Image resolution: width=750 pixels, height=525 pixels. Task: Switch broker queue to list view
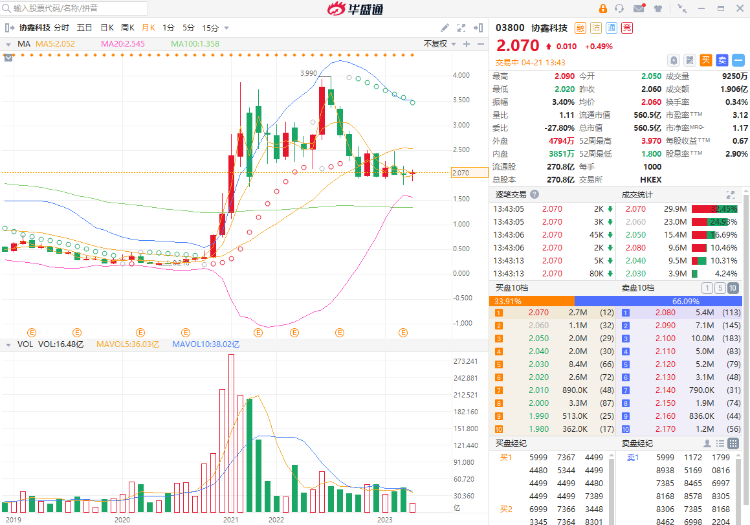pyautogui.click(x=719, y=444)
